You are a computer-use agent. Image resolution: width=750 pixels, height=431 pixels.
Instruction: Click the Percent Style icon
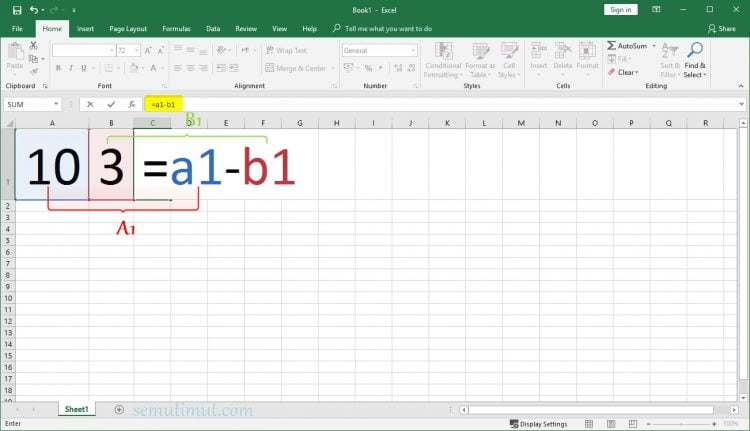point(368,68)
